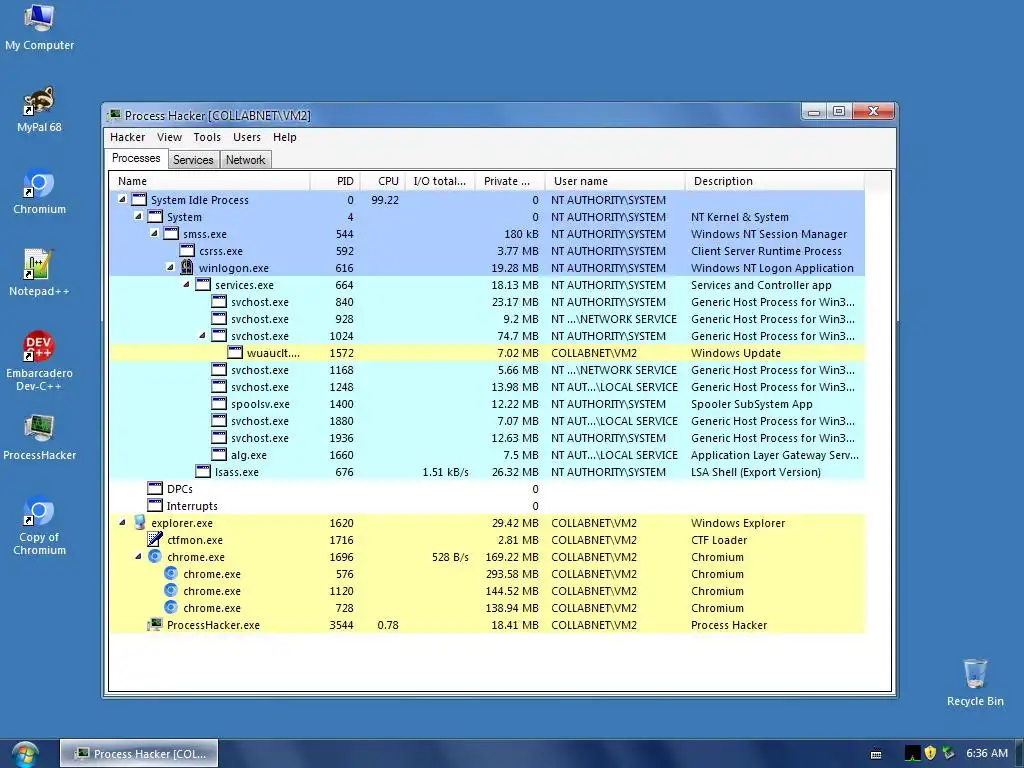The height and width of the screenshot is (768, 1024).
Task: Sort by I/O total column header
Action: [440, 181]
